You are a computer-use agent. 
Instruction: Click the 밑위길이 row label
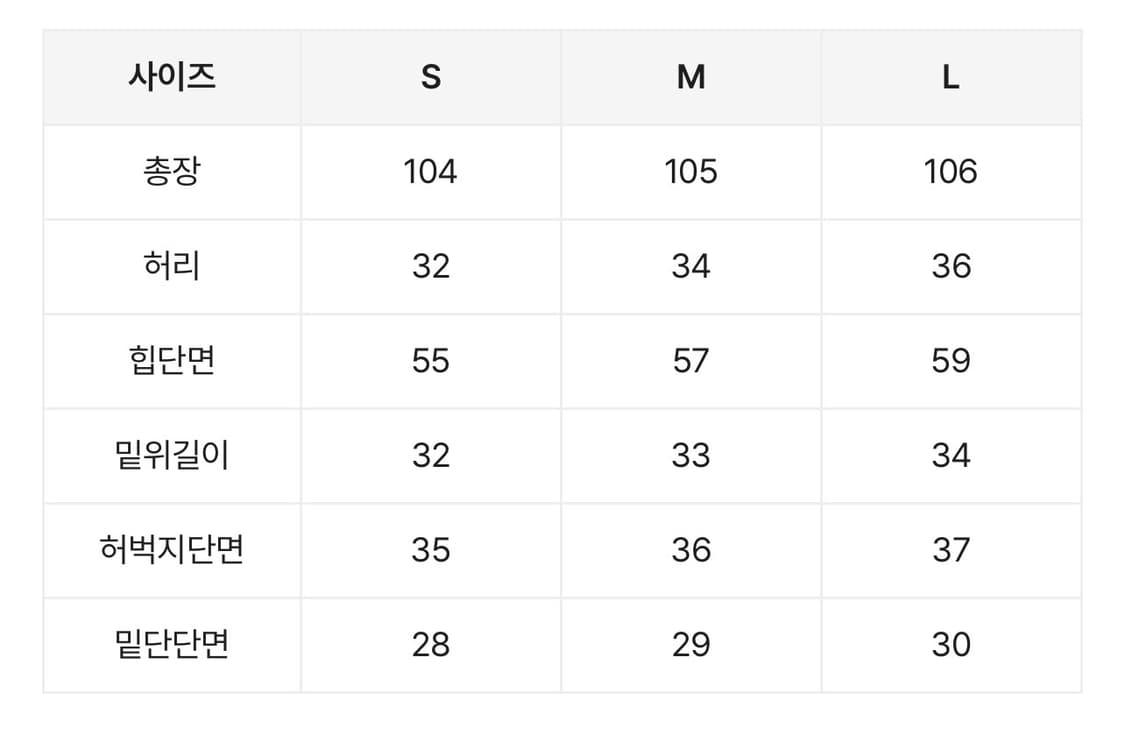[x=172, y=455]
